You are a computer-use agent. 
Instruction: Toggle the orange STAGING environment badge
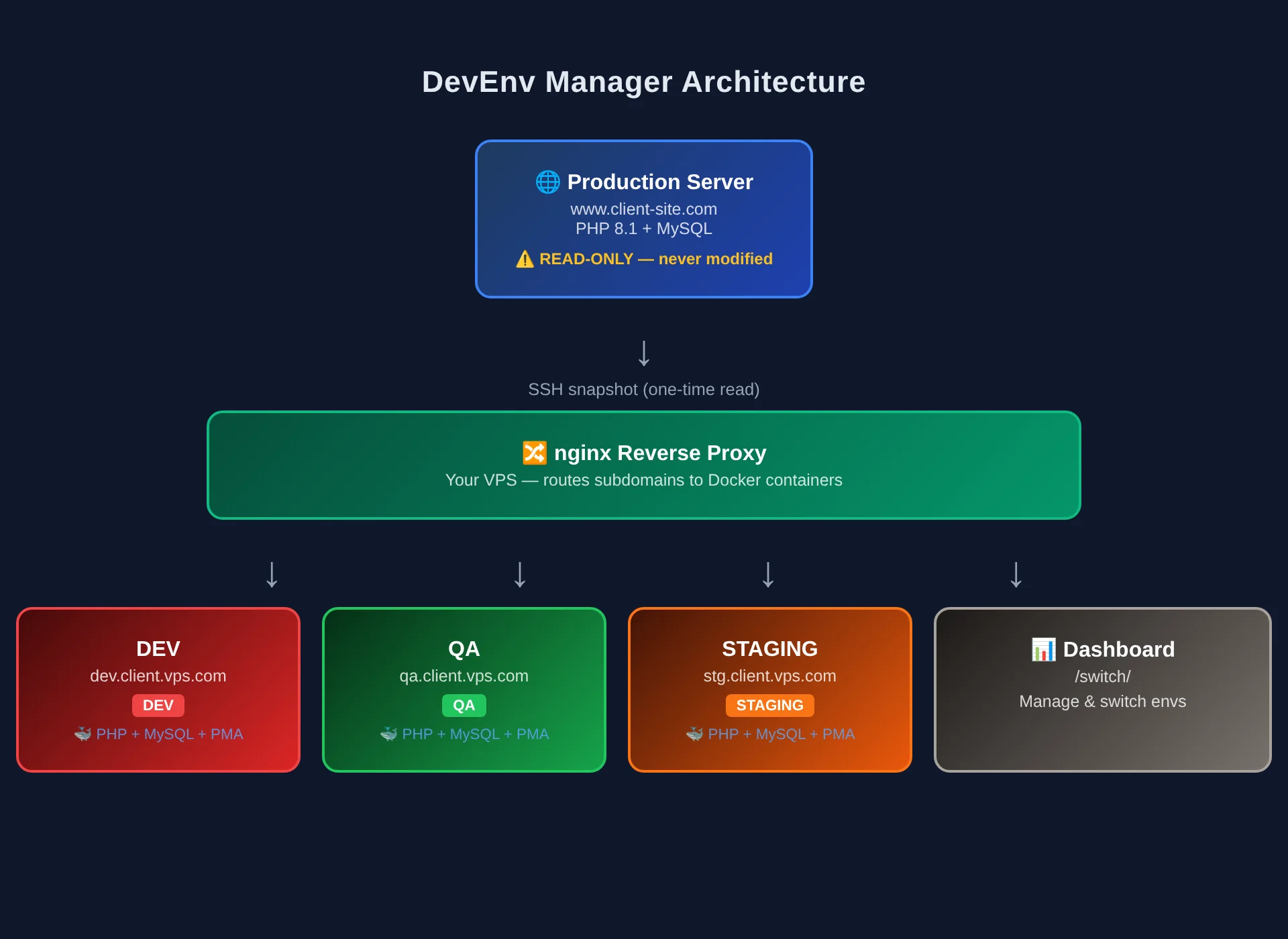click(x=769, y=705)
